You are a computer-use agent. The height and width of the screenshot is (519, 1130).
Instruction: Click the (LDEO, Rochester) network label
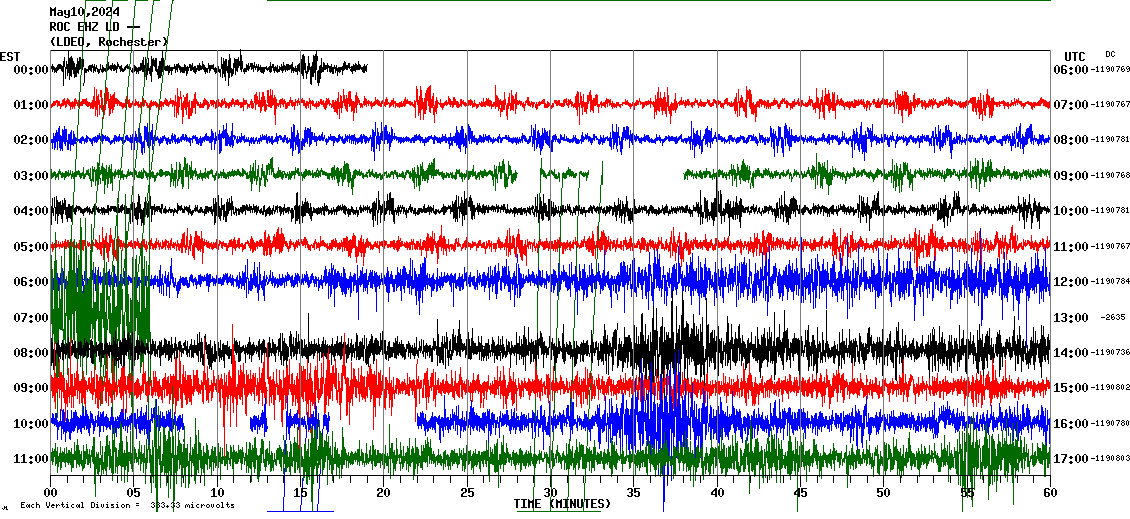(108, 42)
